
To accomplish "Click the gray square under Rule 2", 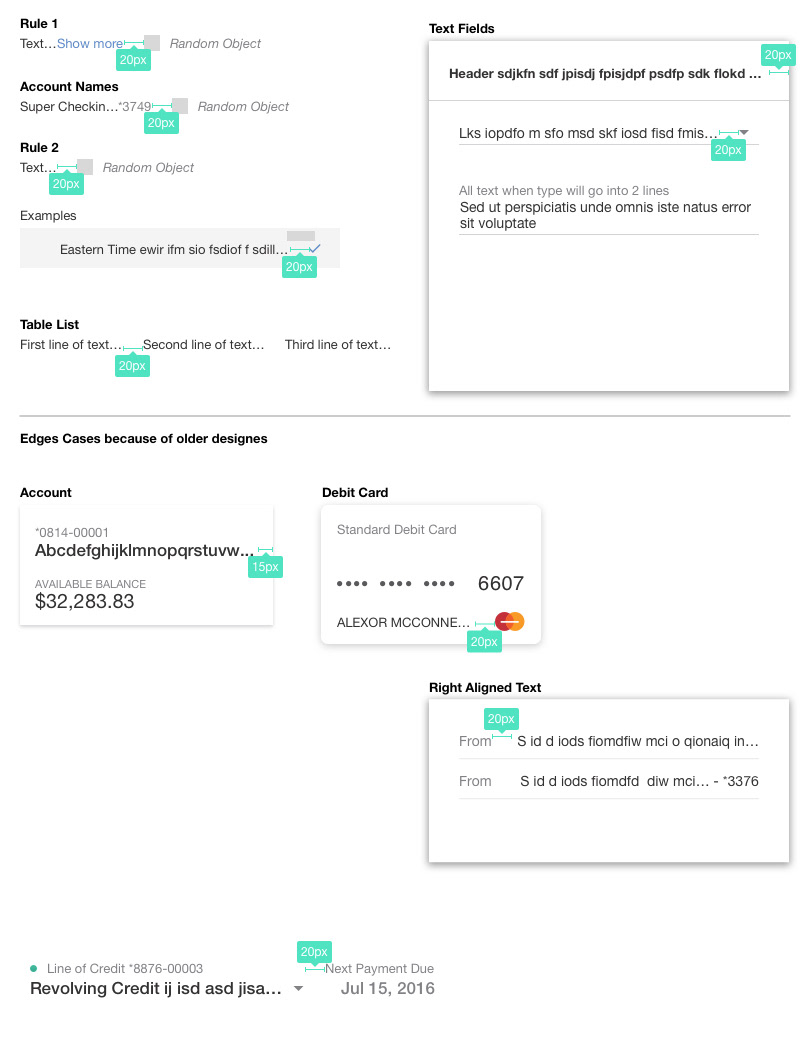I will [85, 167].
